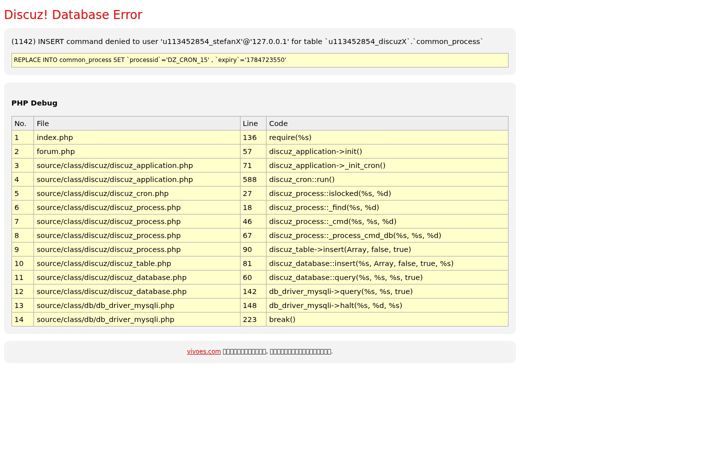Select the 'db_driver_mysqli->query' code cell
Image resolution: width=720 pixels, height=450 pixels.
387,292
